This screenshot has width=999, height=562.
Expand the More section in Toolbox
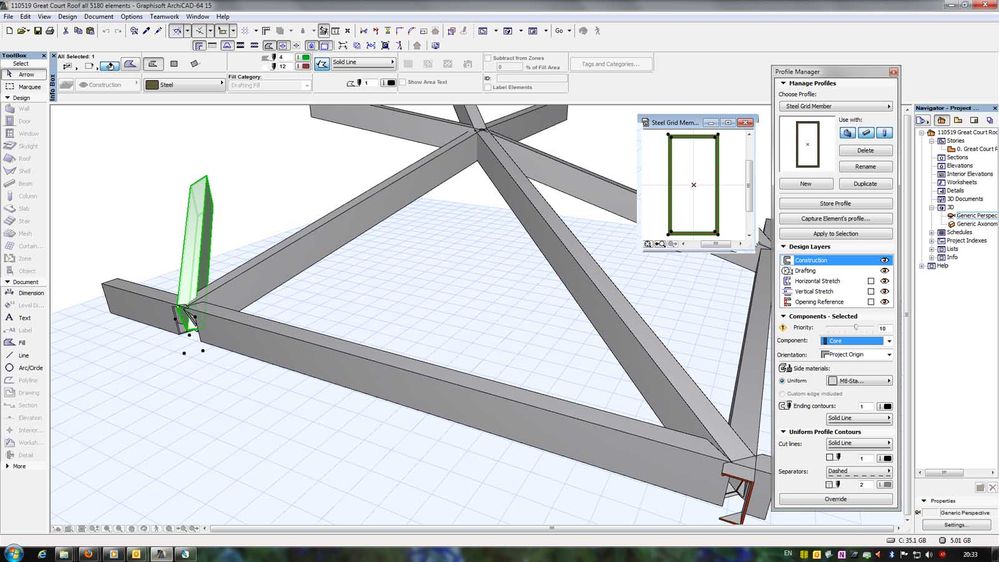click(x=16, y=466)
